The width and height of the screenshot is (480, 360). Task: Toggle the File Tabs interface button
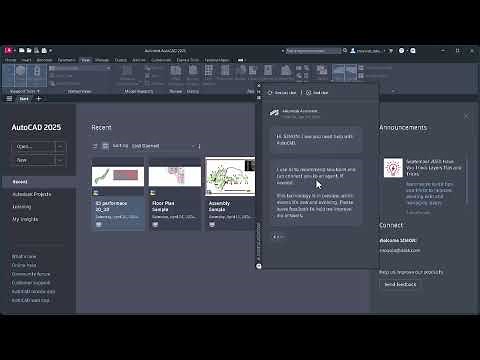[x=339, y=73]
